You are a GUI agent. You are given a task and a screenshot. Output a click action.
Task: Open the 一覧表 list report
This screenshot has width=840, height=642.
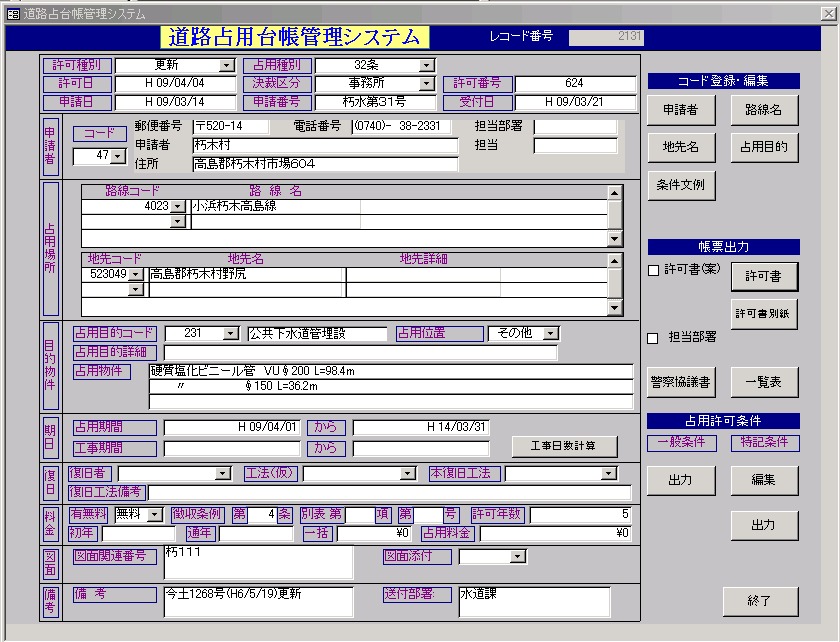(764, 381)
